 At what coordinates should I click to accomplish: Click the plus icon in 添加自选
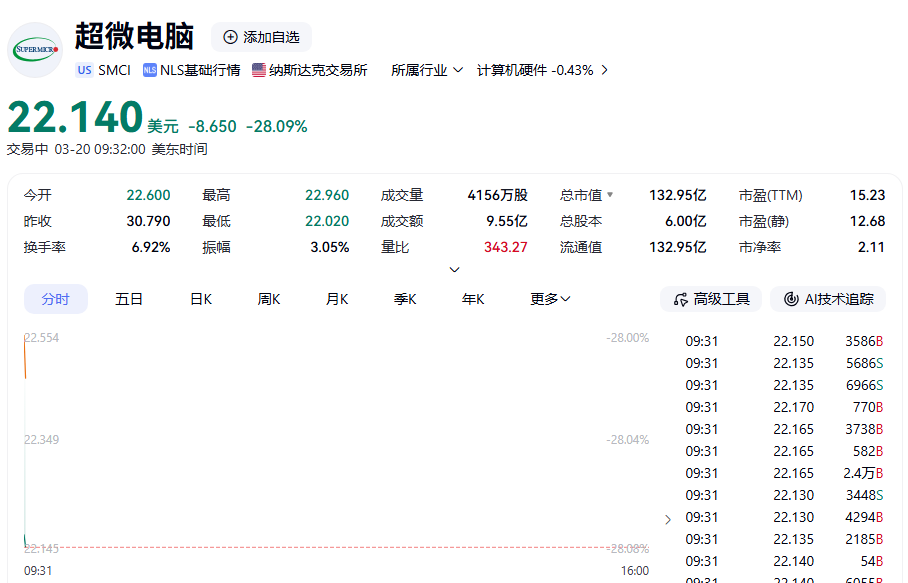coord(230,37)
